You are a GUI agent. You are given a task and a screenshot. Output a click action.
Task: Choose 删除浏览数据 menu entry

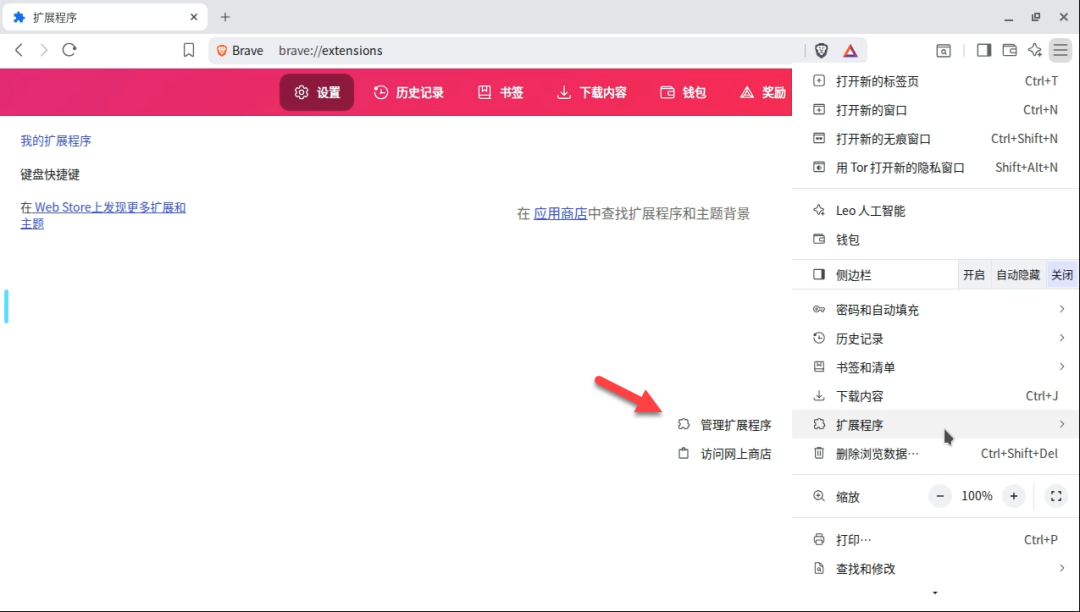[935, 454]
